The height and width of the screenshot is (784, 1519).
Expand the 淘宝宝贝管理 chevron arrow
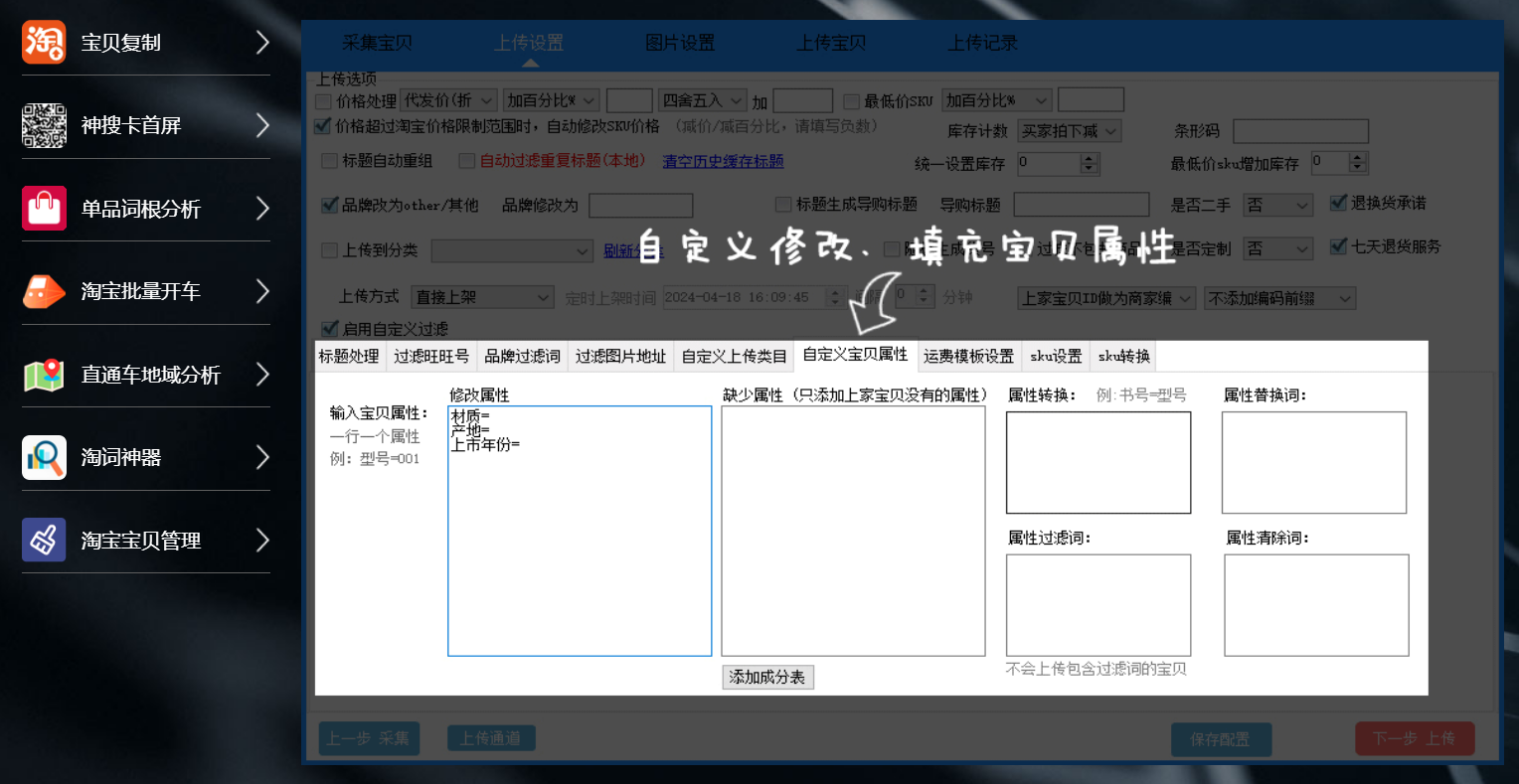coord(262,541)
